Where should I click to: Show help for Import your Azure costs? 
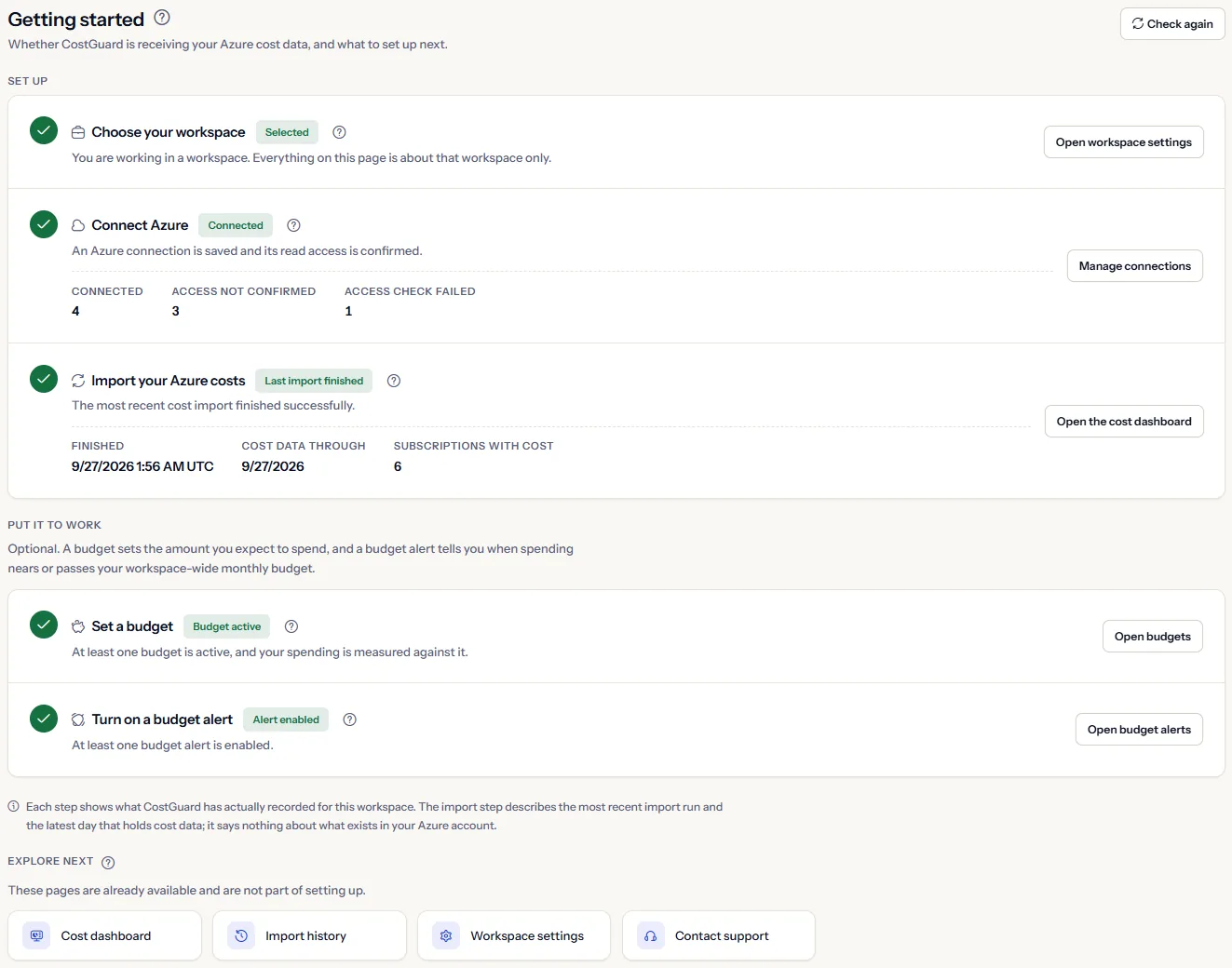394,381
